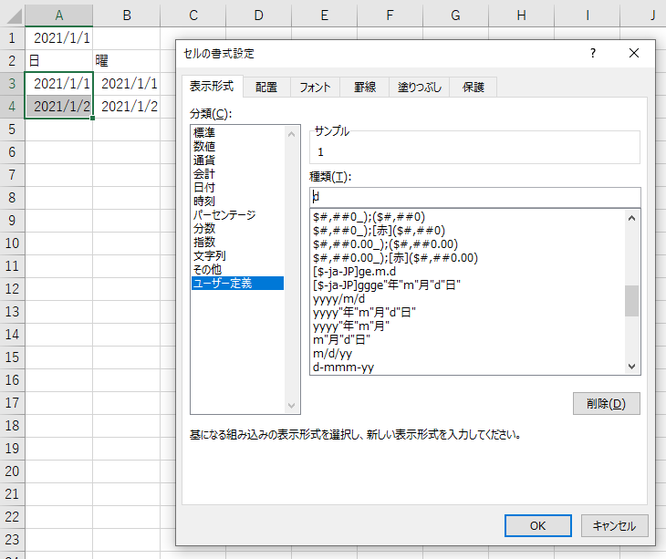Click the format list scroll down arrow
Image resolution: width=666 pixels, height=559 pixels.
click(632, 366)
